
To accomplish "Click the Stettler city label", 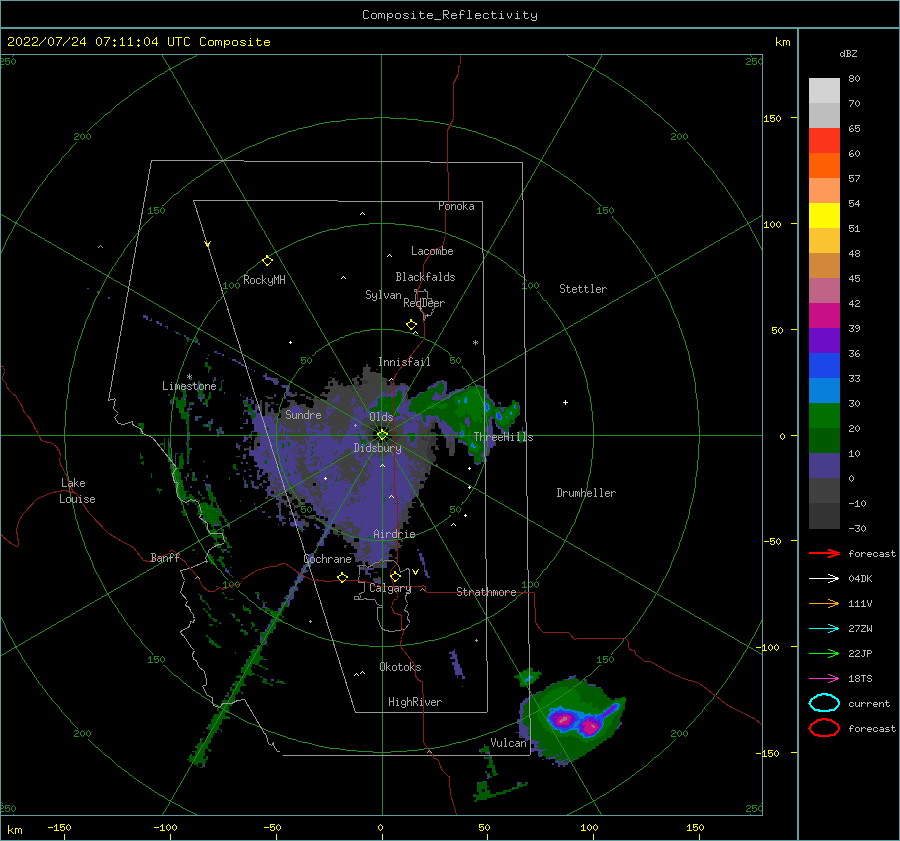I will [x=583, y=289].
